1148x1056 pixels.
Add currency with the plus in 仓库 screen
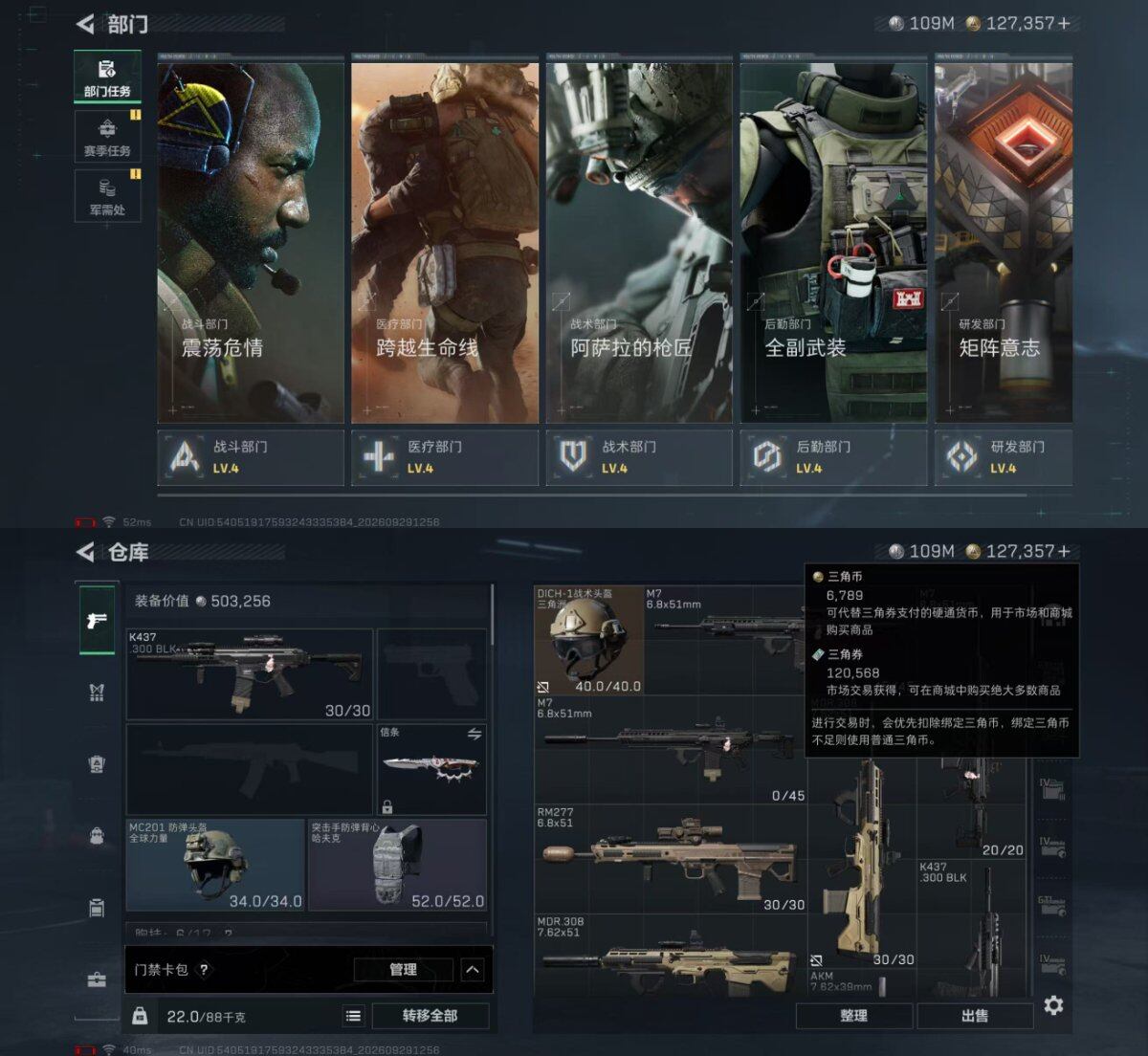[x=1064, y=551]
